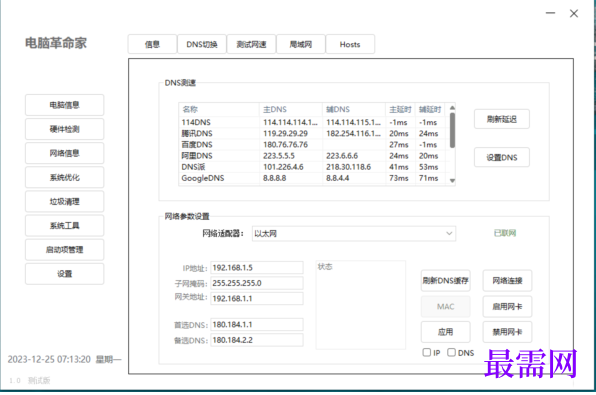Open the 硬件检测 sidebar section
Image resolution: width=596 pixels, height=395 pixels.
coord(64,129)
